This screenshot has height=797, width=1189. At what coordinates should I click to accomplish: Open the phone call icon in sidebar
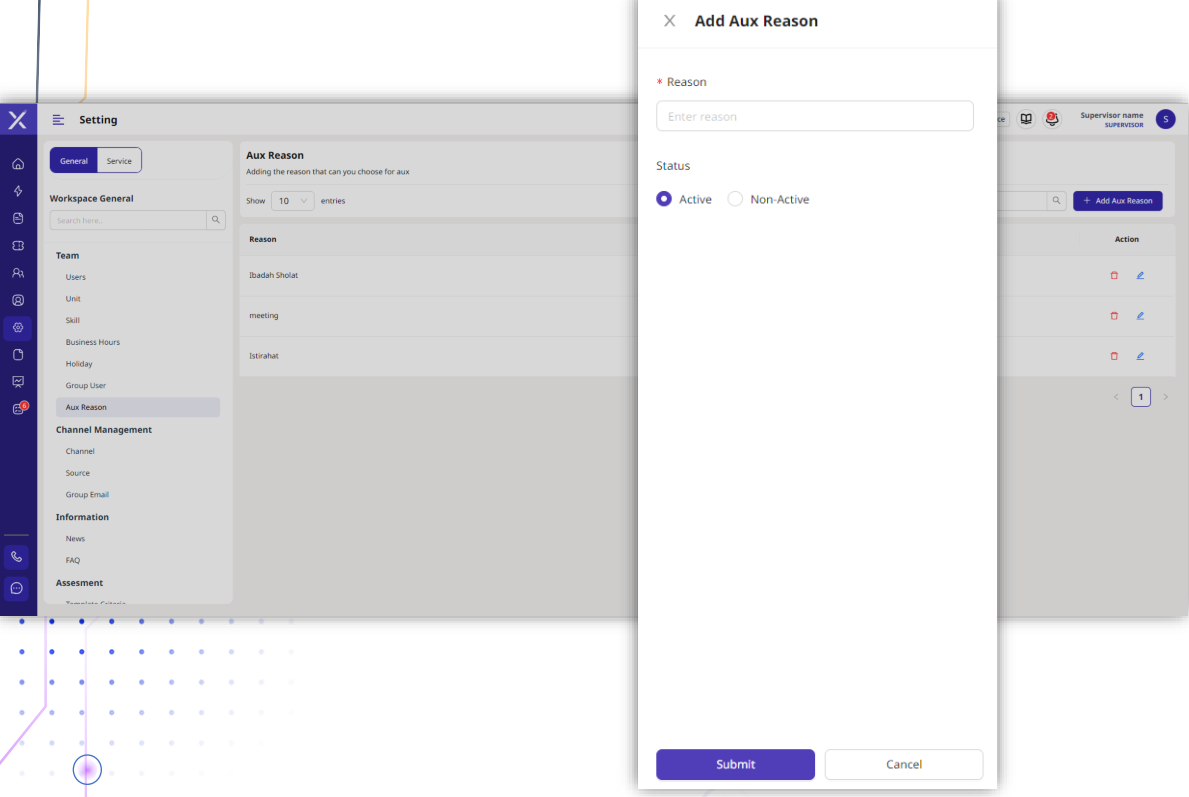[x=17, y=557]
